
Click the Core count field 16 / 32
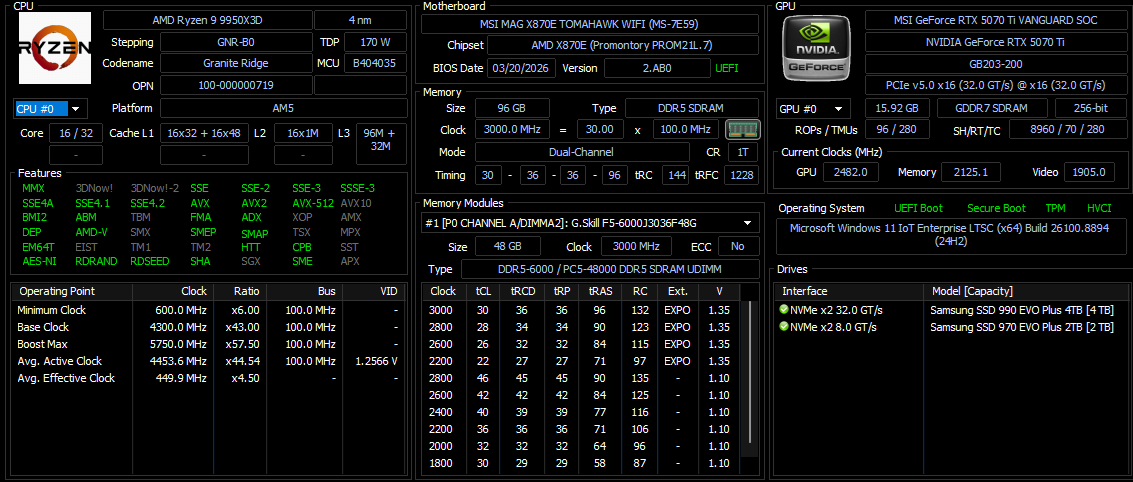point(76,133)
